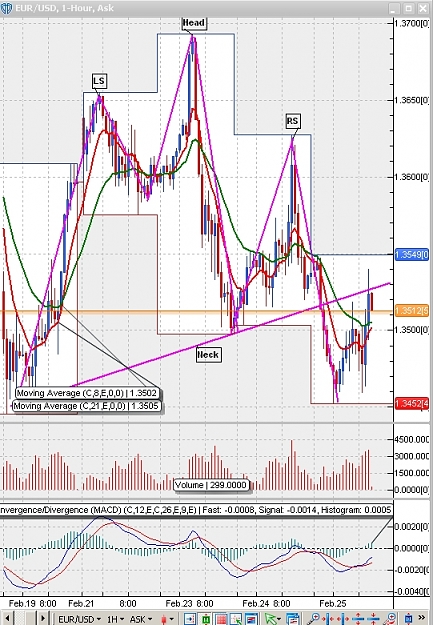433x625 pixels.
Task: Click the Feb.19 8:00 time axis label
Action: pyautogui.click(x=32, y=603)
